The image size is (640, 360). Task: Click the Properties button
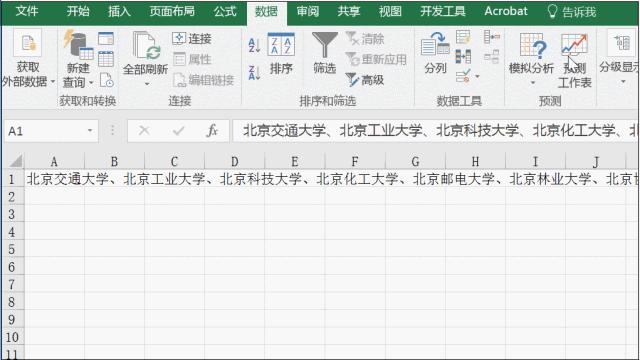(192, 60)
